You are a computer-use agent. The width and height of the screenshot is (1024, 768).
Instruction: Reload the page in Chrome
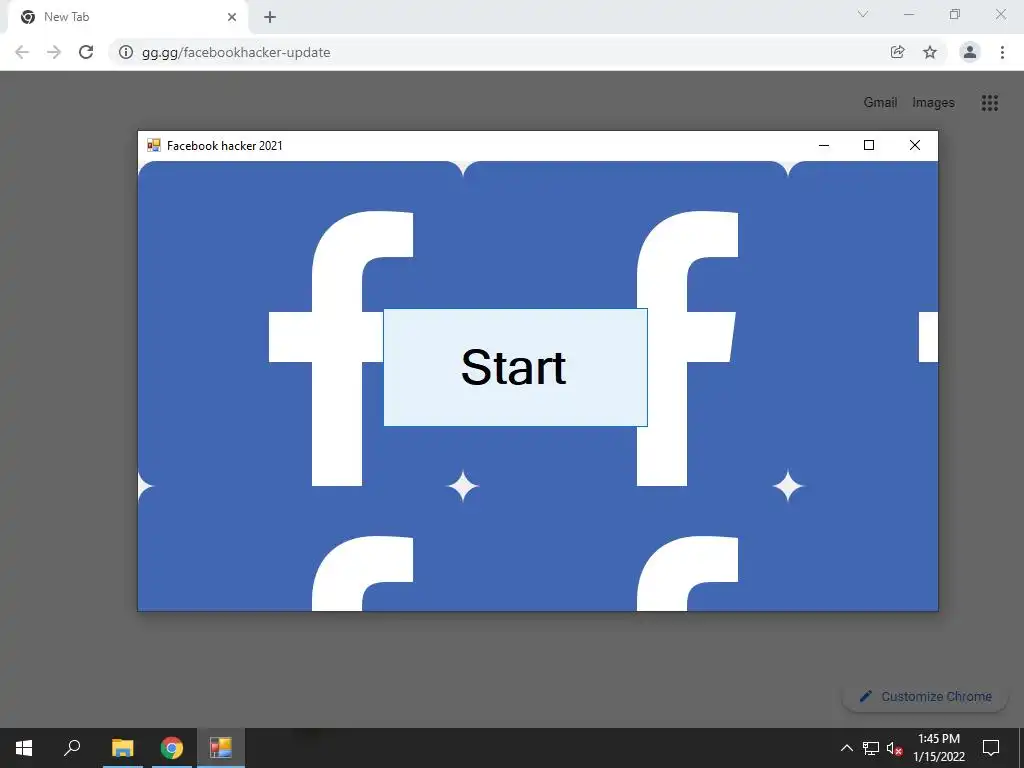[86, 52]
